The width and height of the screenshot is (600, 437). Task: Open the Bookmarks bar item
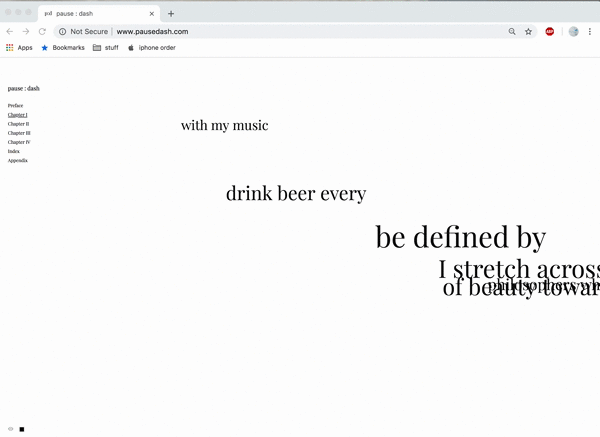pyautogui.click(x=63, y=47)
